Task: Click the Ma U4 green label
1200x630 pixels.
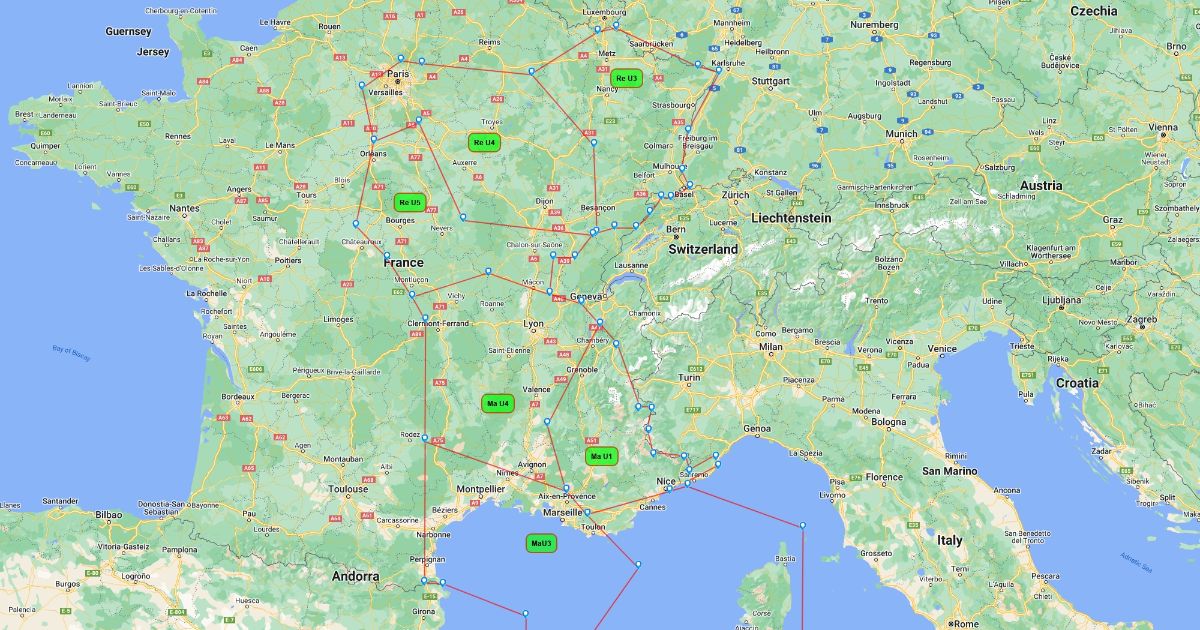Action: tap(497, 403)
